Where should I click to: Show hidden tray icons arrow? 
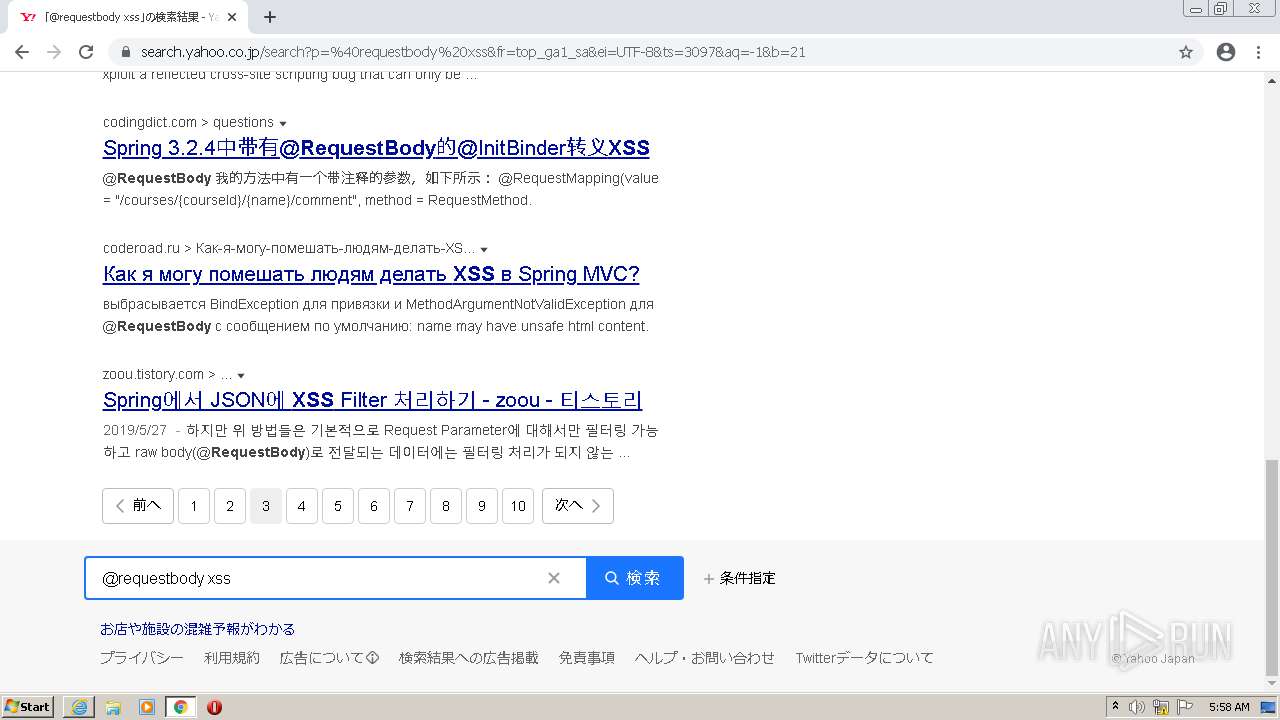coord(1115,707)
